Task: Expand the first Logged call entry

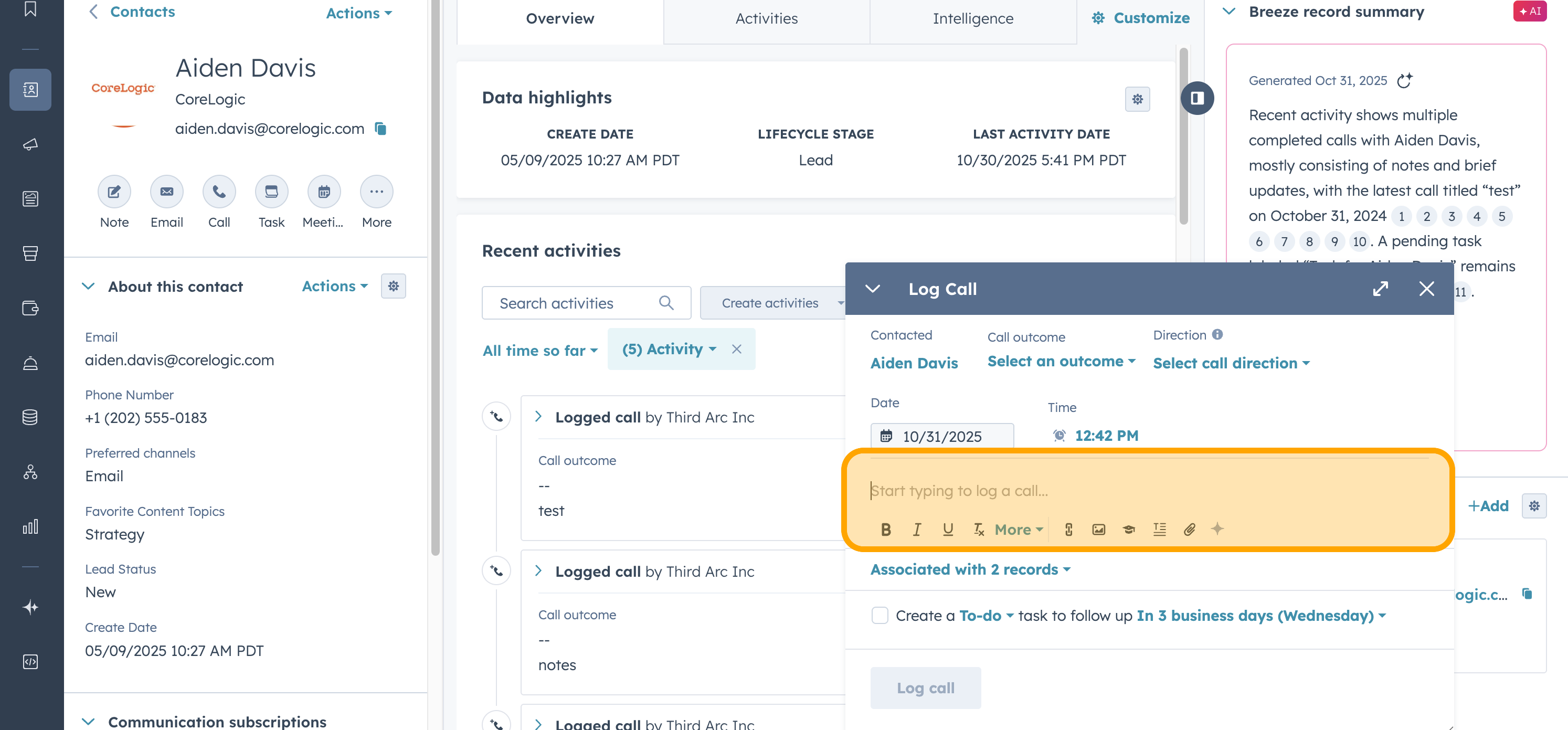Action: [538, 417]
